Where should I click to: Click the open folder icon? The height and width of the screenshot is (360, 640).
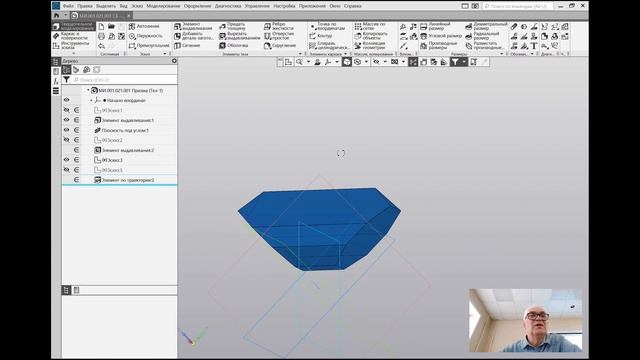(x=111, y=27)
